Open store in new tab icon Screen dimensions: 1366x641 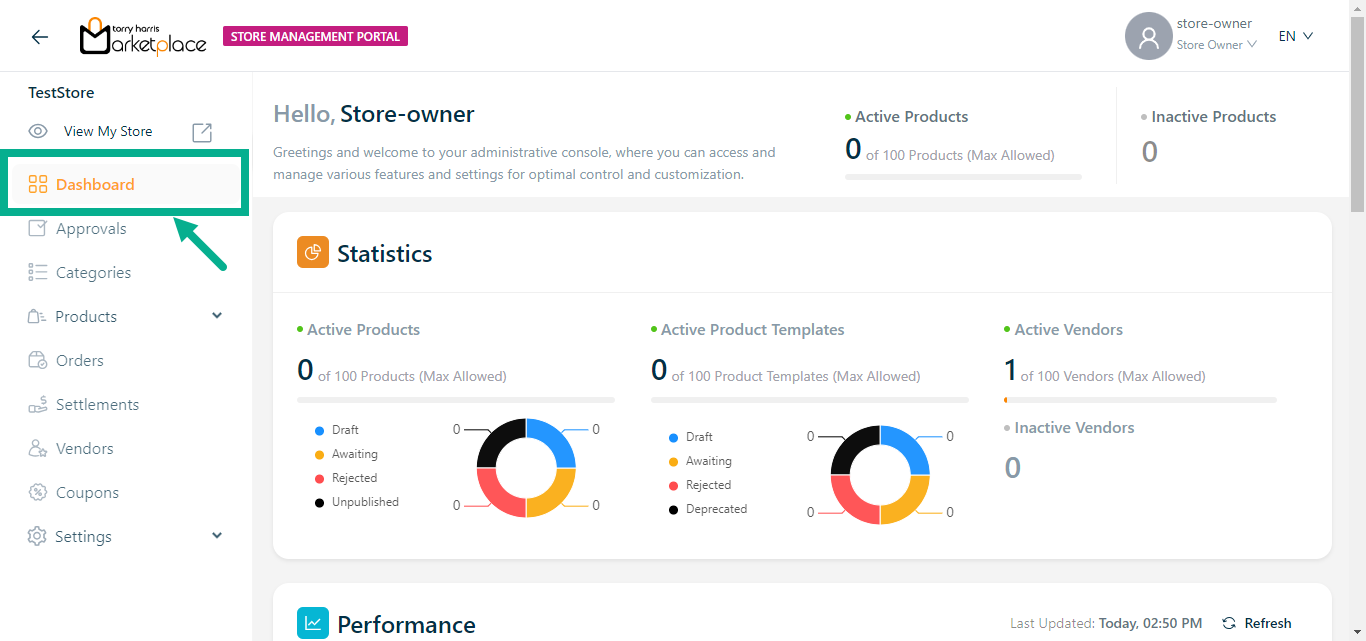pos(202,132)
